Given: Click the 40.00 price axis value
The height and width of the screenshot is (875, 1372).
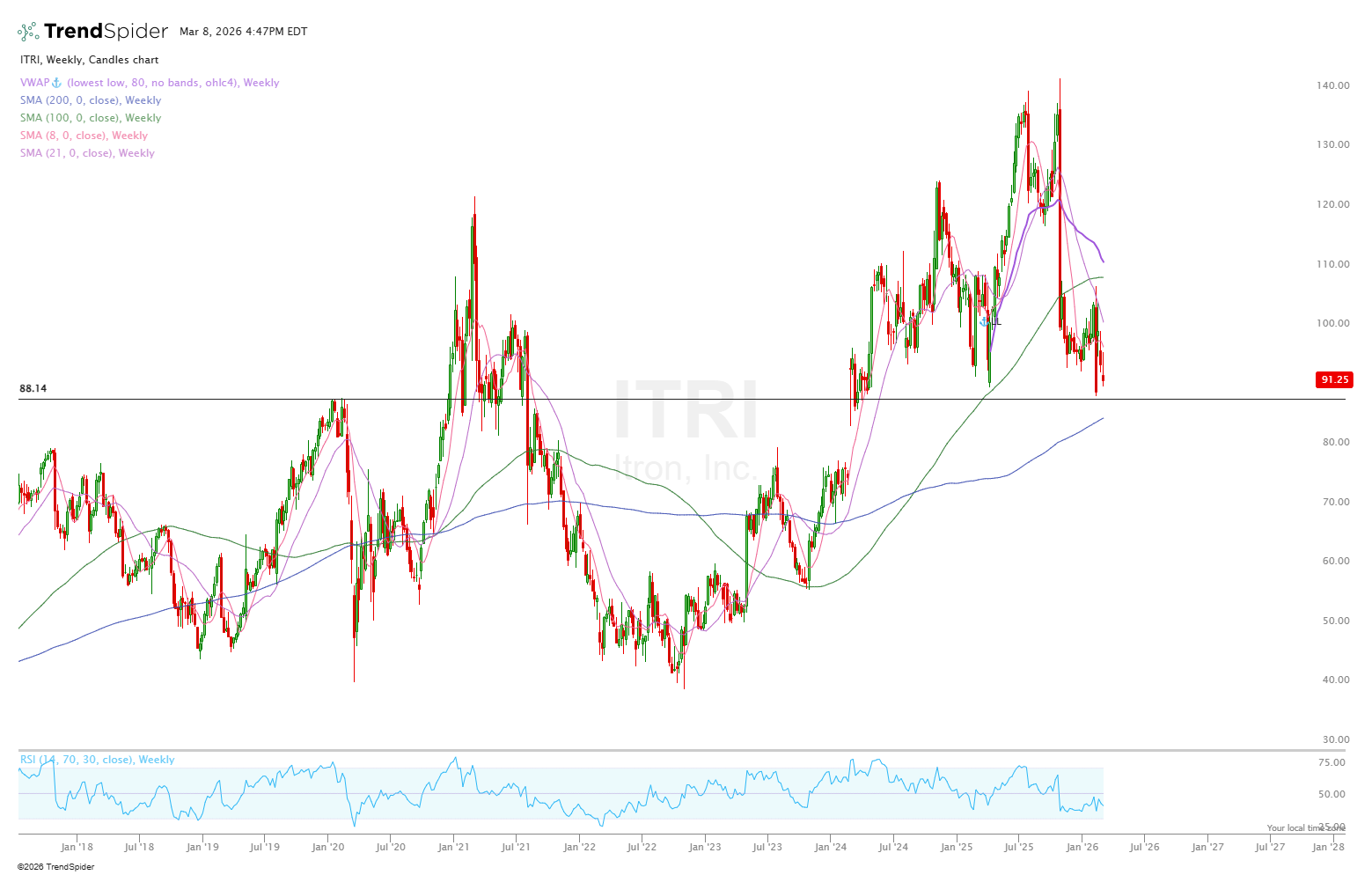Looking at the screenshot, I should pos(1336,680).
